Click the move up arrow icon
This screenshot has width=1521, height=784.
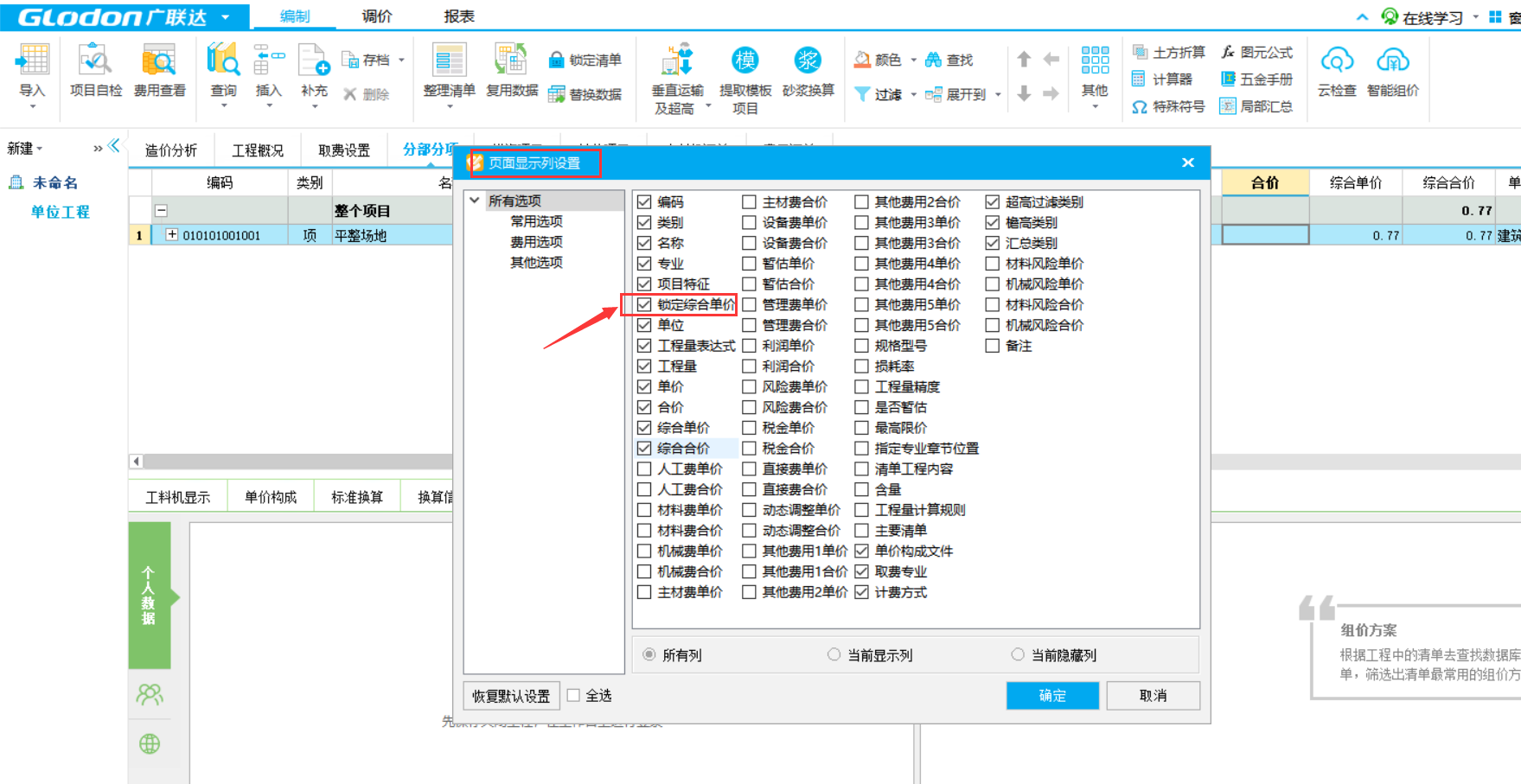tap(1024, 59)
